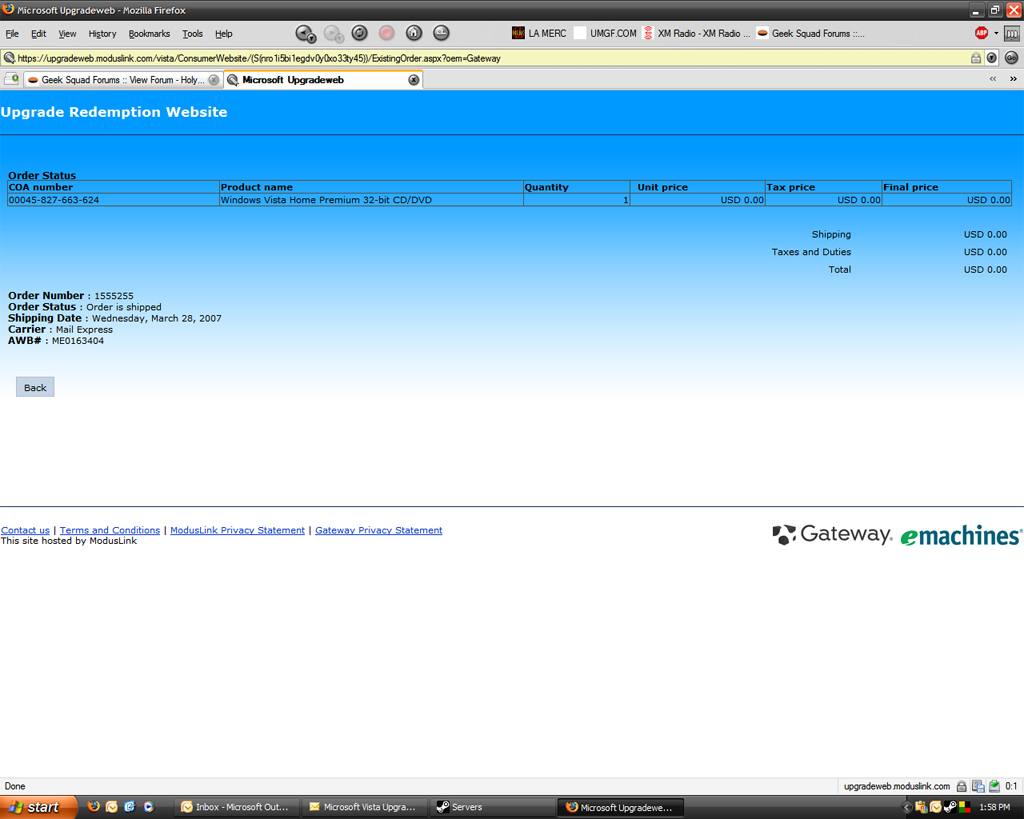
Task: Launch Firefox from Quick Launch
Action: [93, 807]
